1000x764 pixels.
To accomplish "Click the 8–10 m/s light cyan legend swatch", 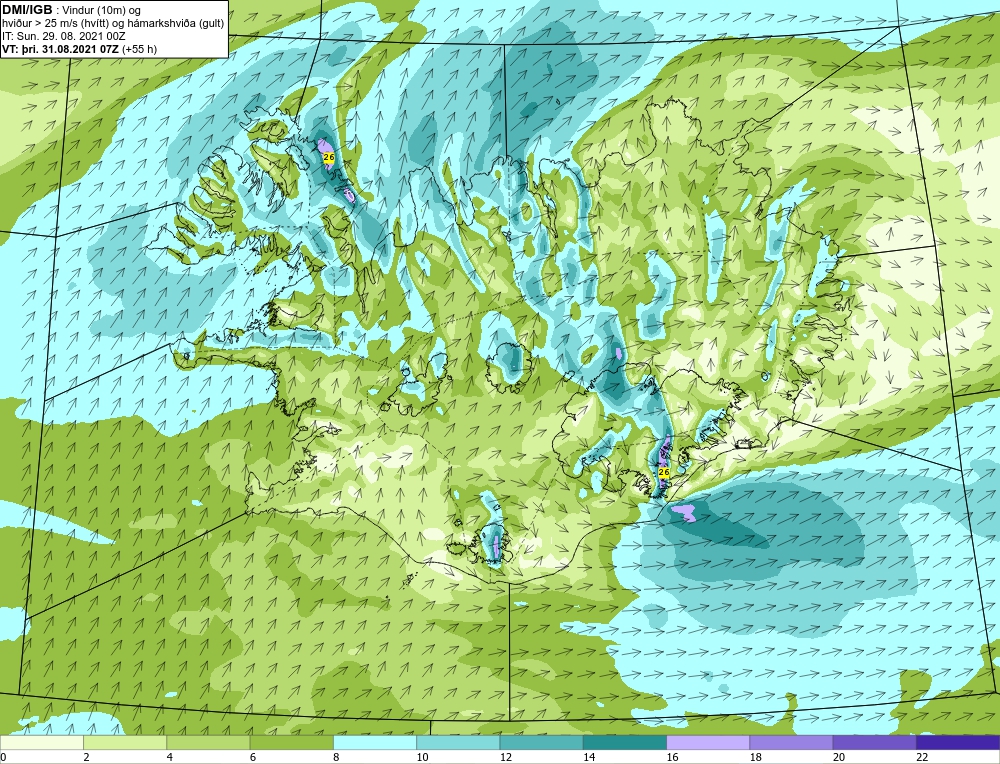I will 375,743.
